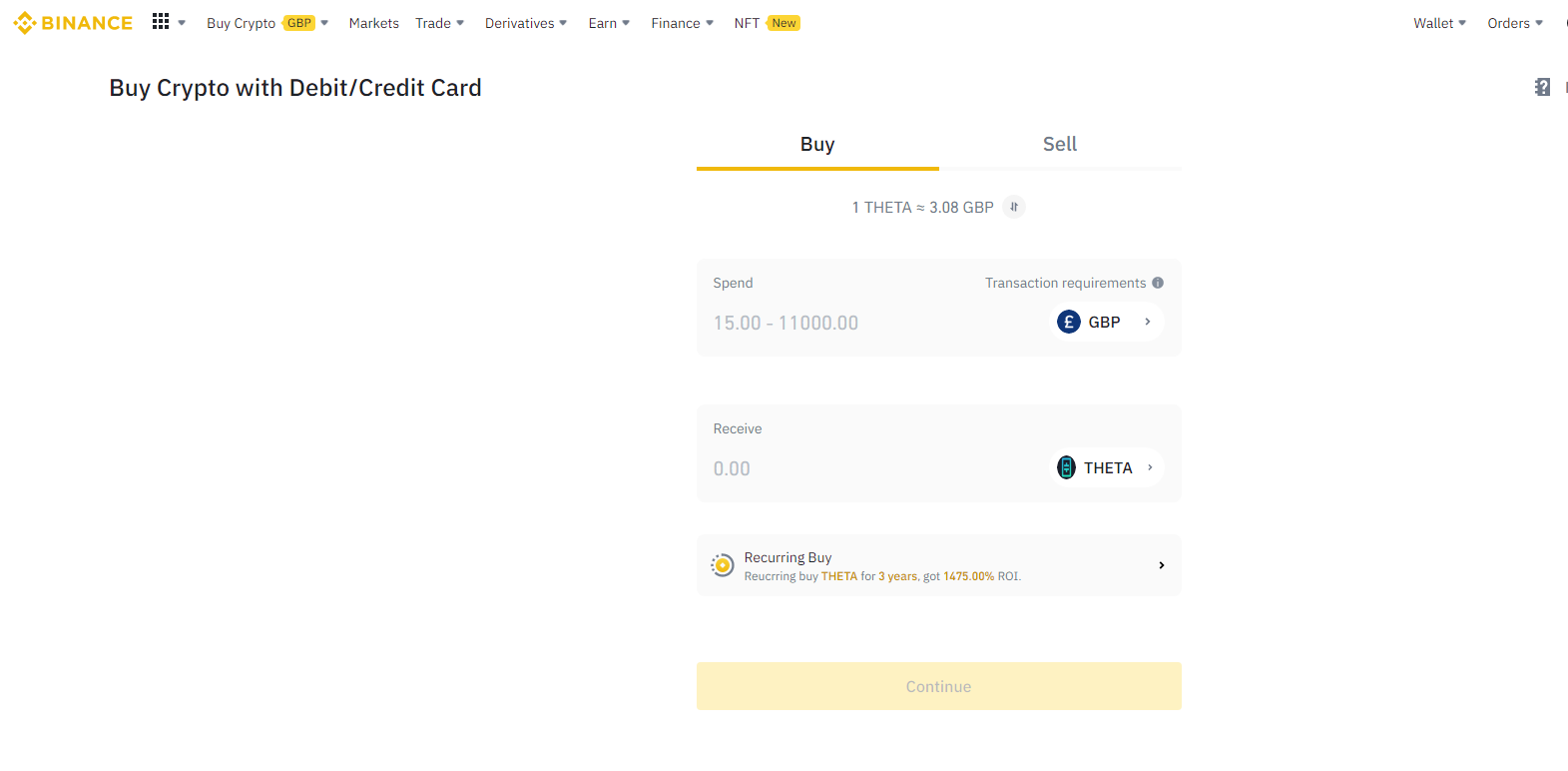1568x771 pixels.
Task: Select the Buy tab
Action: [x=817, y=145]
